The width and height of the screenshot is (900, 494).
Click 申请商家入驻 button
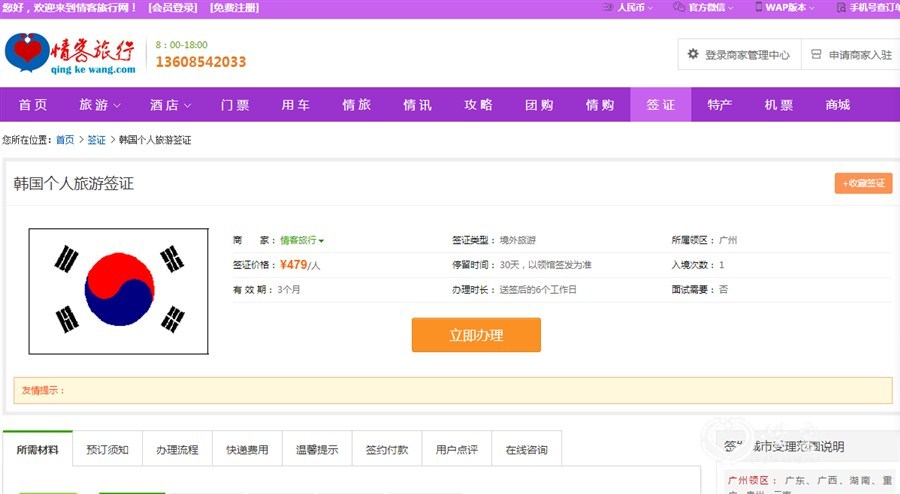tap(851, 55)
